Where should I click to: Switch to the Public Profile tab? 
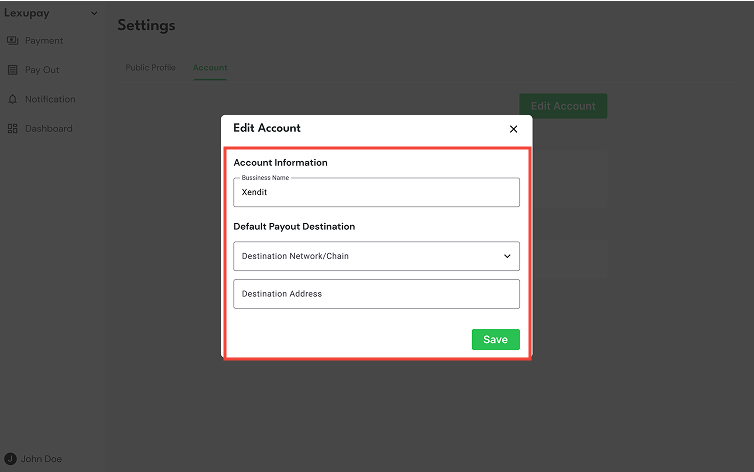(x=151, y=68)
